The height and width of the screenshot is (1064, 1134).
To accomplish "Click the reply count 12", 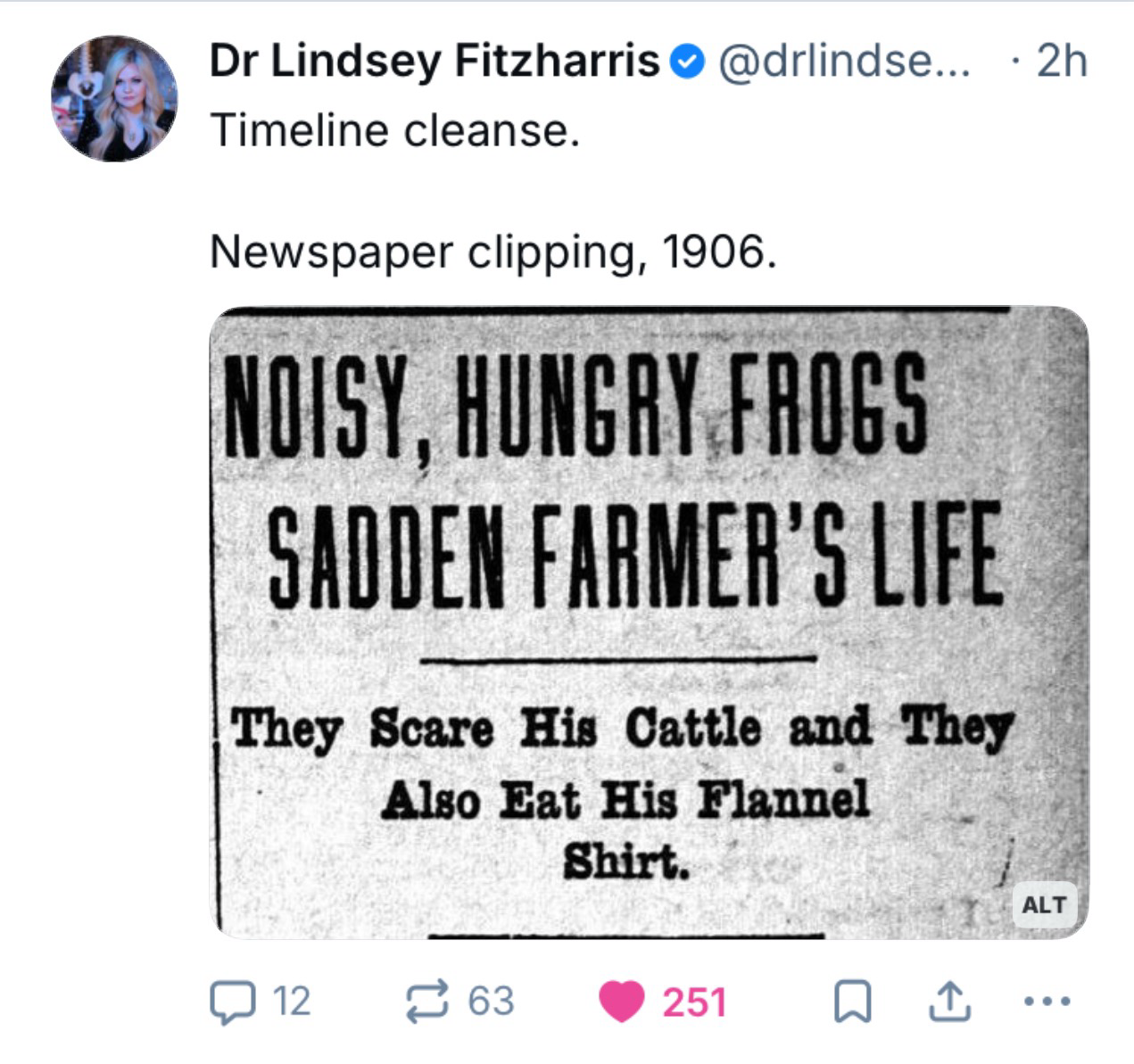I will tap(291, 1001).
